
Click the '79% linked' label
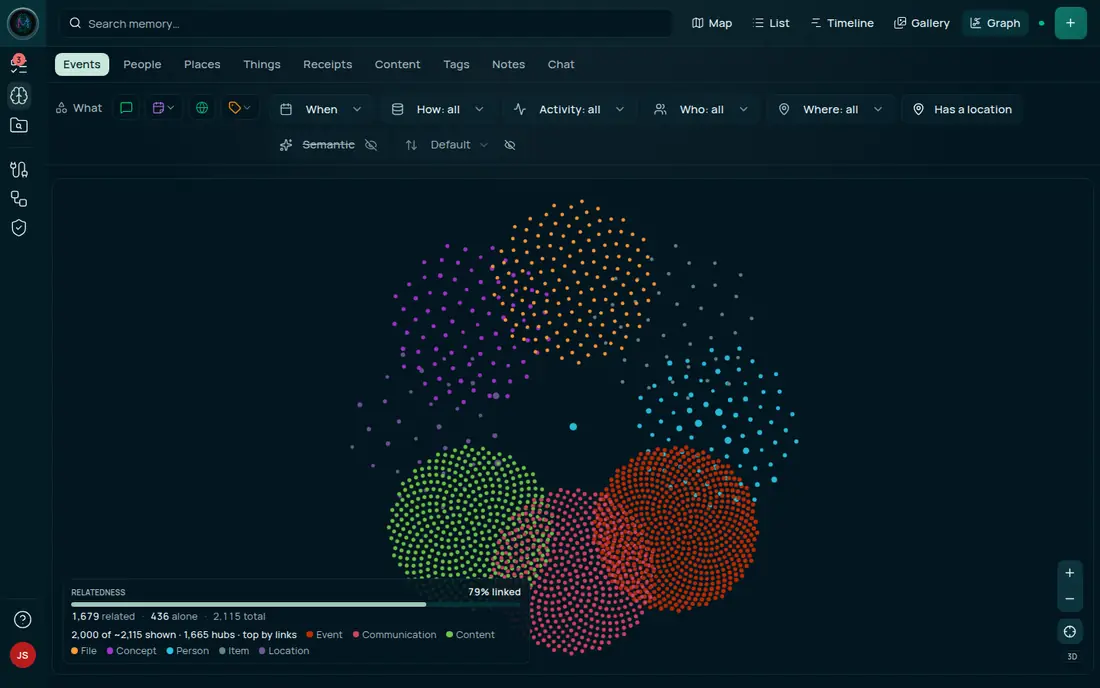(x=494, y=592)
